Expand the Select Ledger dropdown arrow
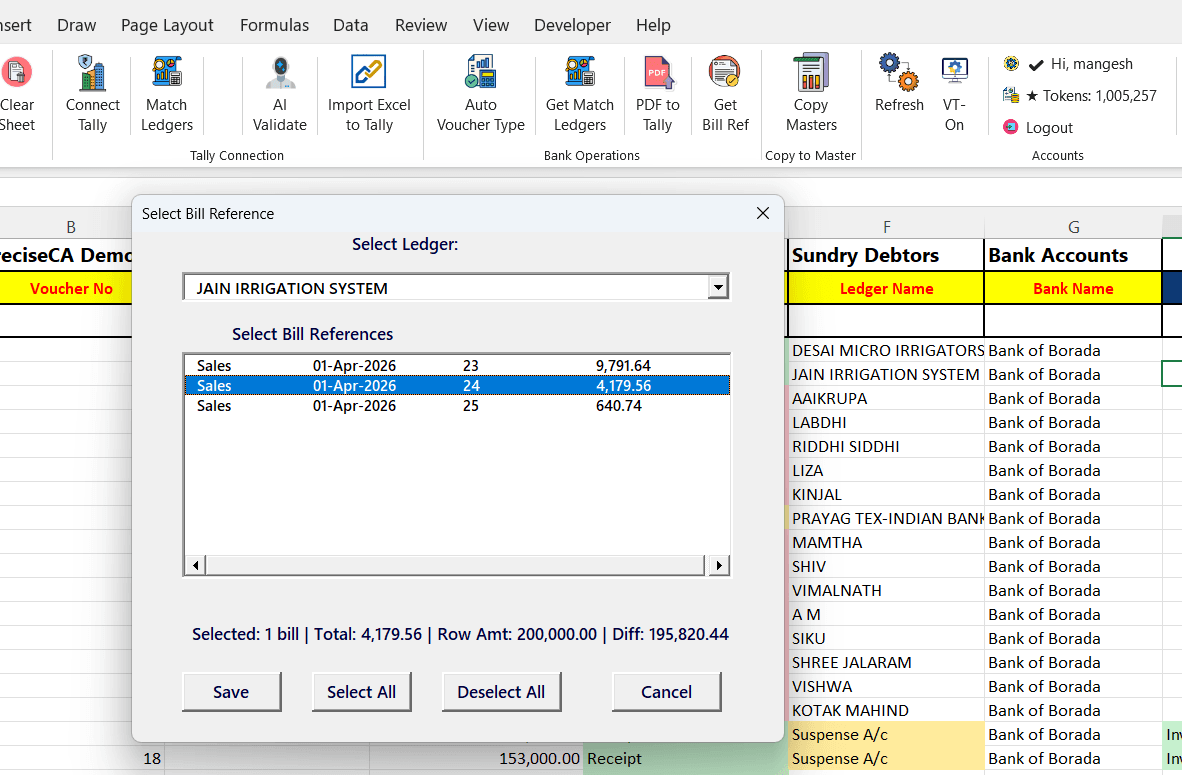Viewport: 1182px width, 775px height. pyautogui.click(x=718, y=287)
